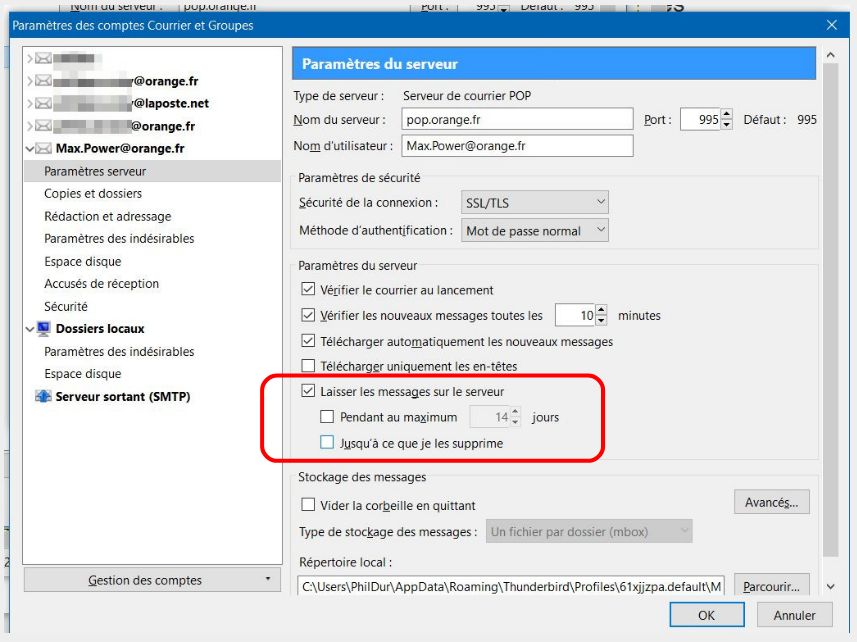
Task: Open Sécurité settings in account tree
Action: coord(66,307)
